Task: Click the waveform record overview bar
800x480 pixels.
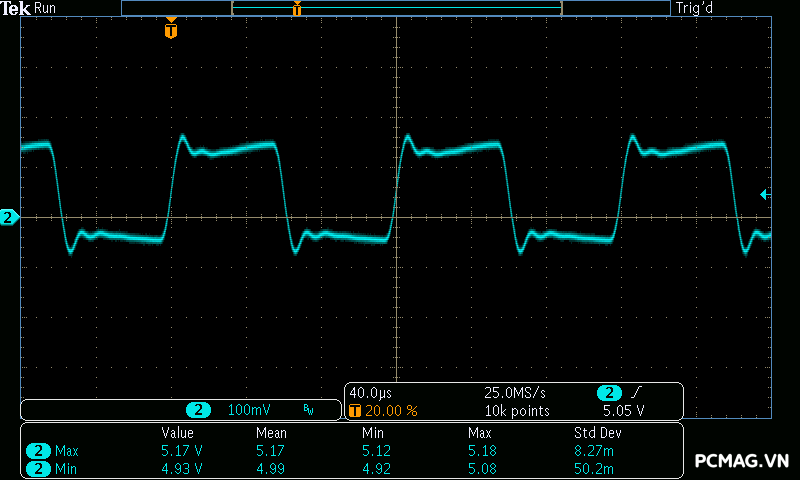Action: pos(396,8)
